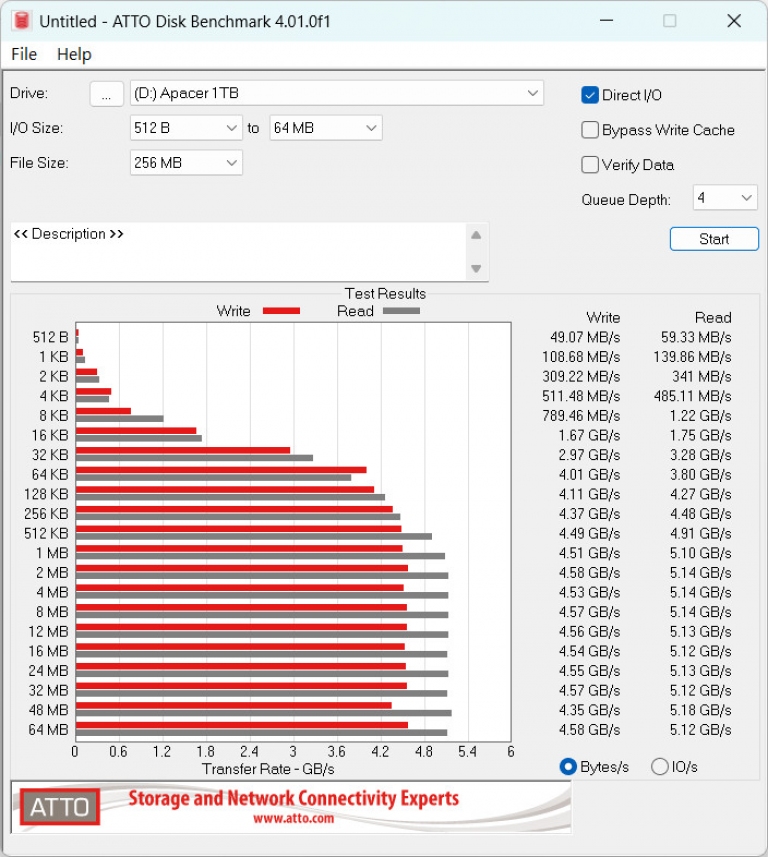
Task: Click the 1 MB row label
Action: (52, 553)
